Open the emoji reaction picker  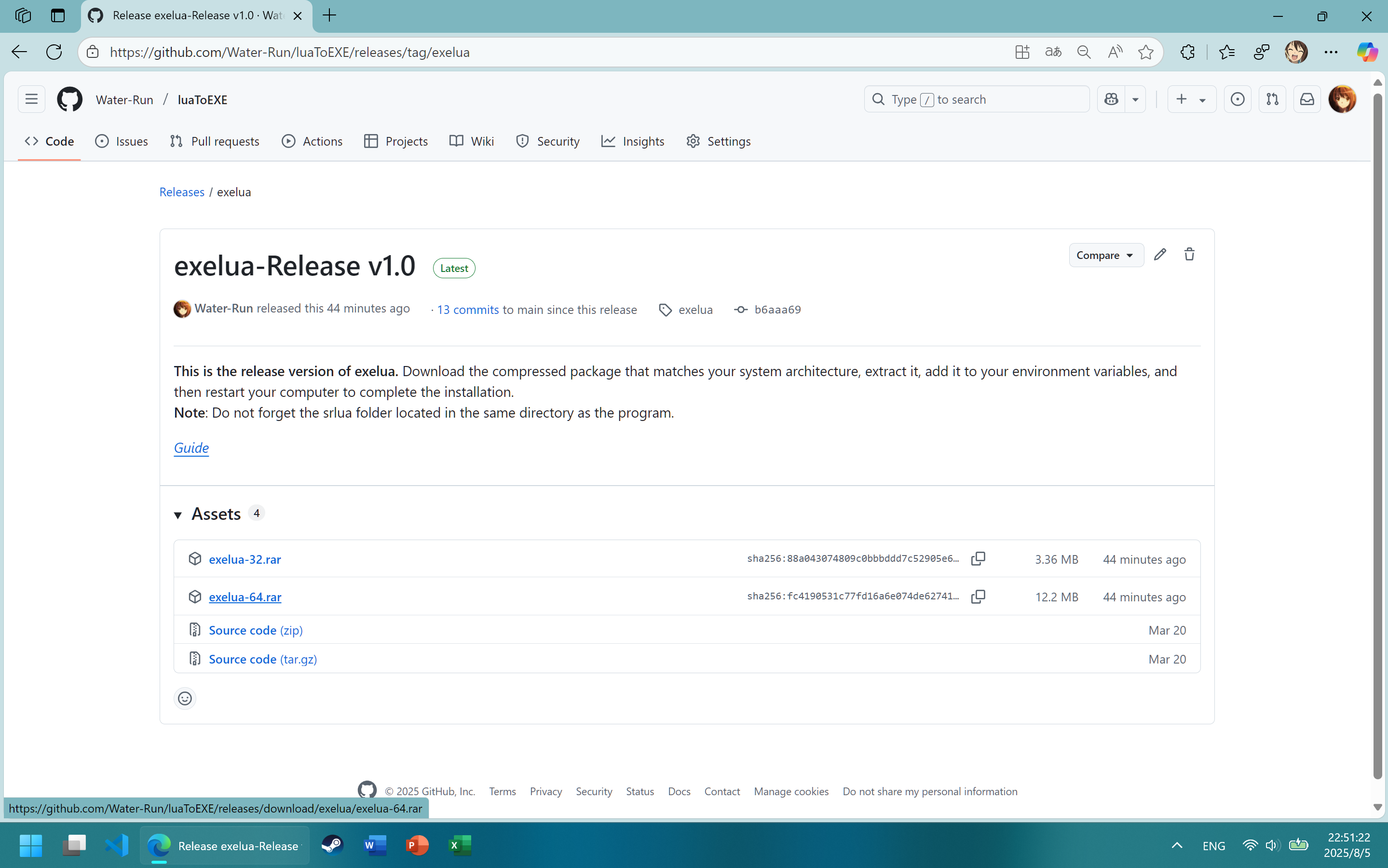tap(185, 698)
